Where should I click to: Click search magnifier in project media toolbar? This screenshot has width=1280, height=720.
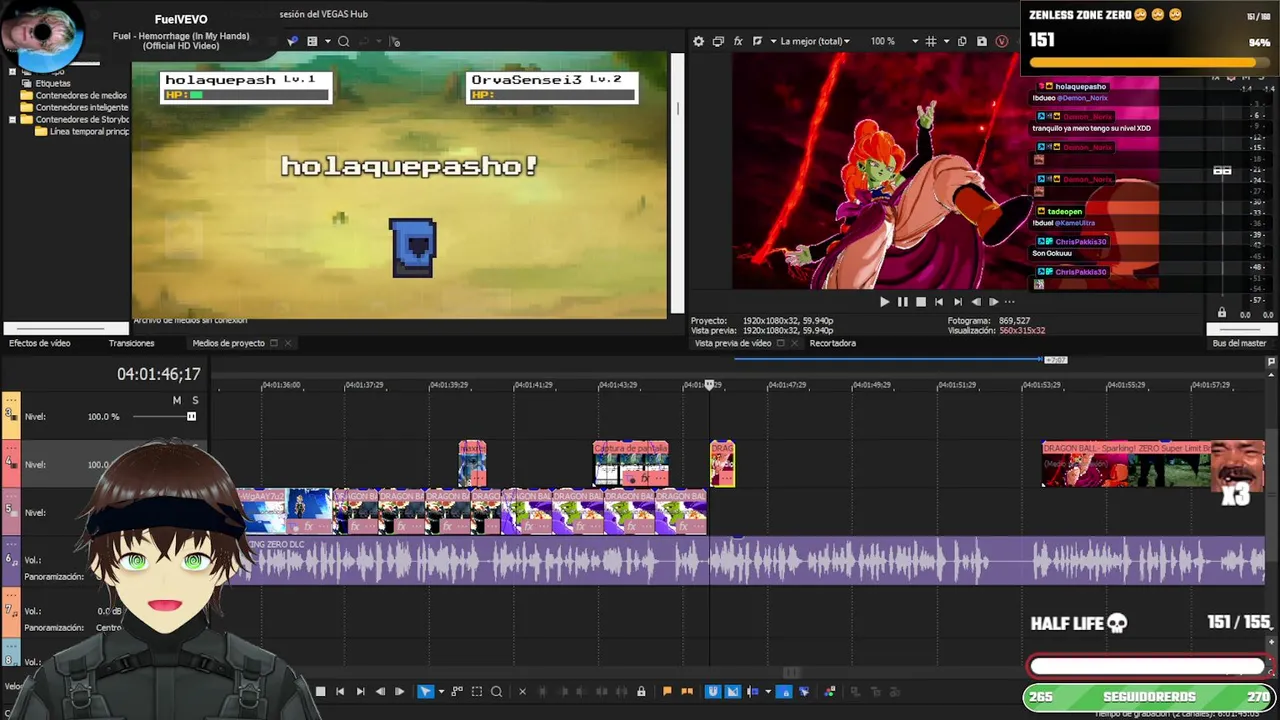(343, 41)
